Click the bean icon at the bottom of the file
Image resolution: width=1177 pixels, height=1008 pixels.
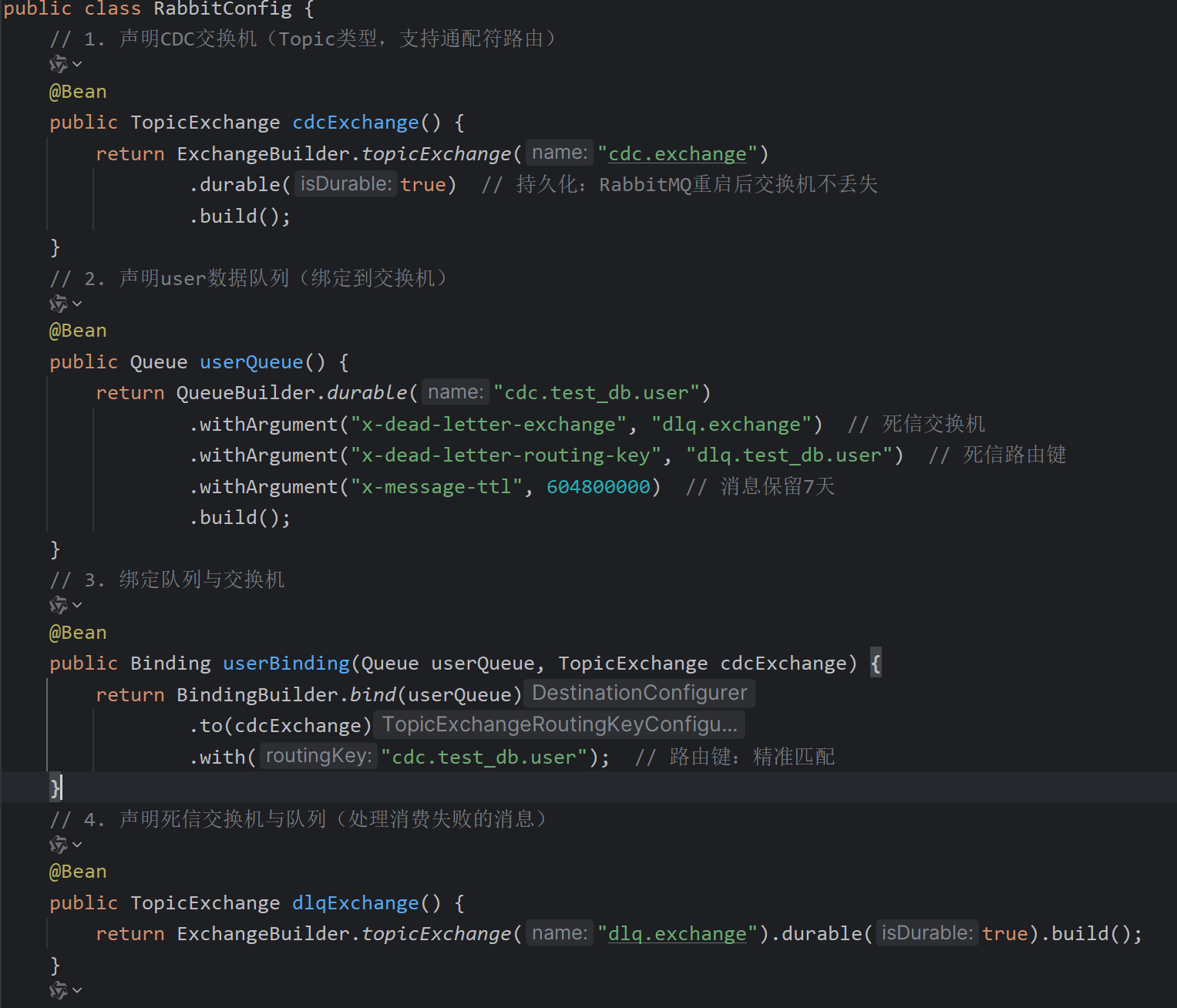[59, 990]
